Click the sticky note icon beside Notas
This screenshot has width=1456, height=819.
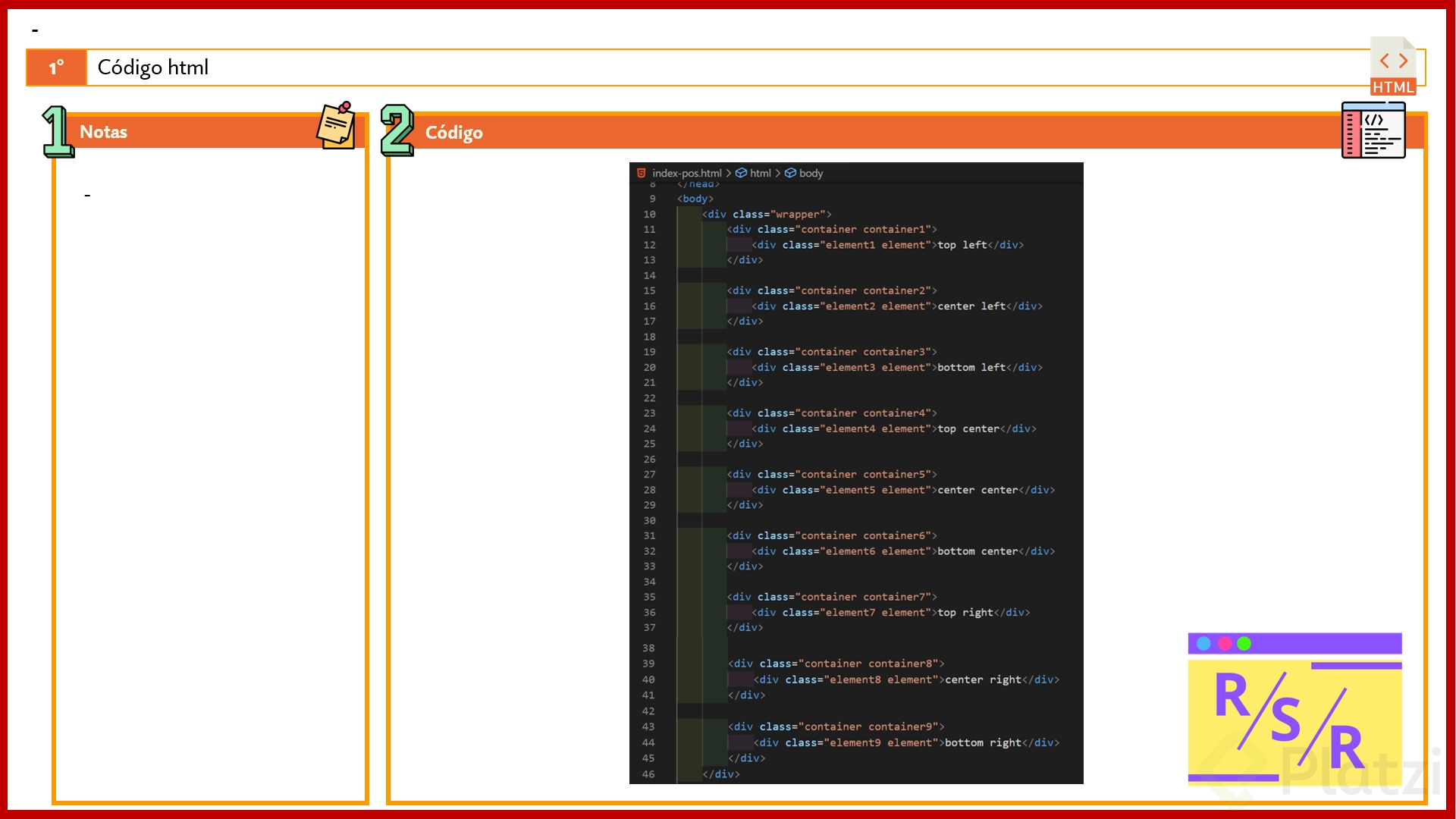point(336,125)
